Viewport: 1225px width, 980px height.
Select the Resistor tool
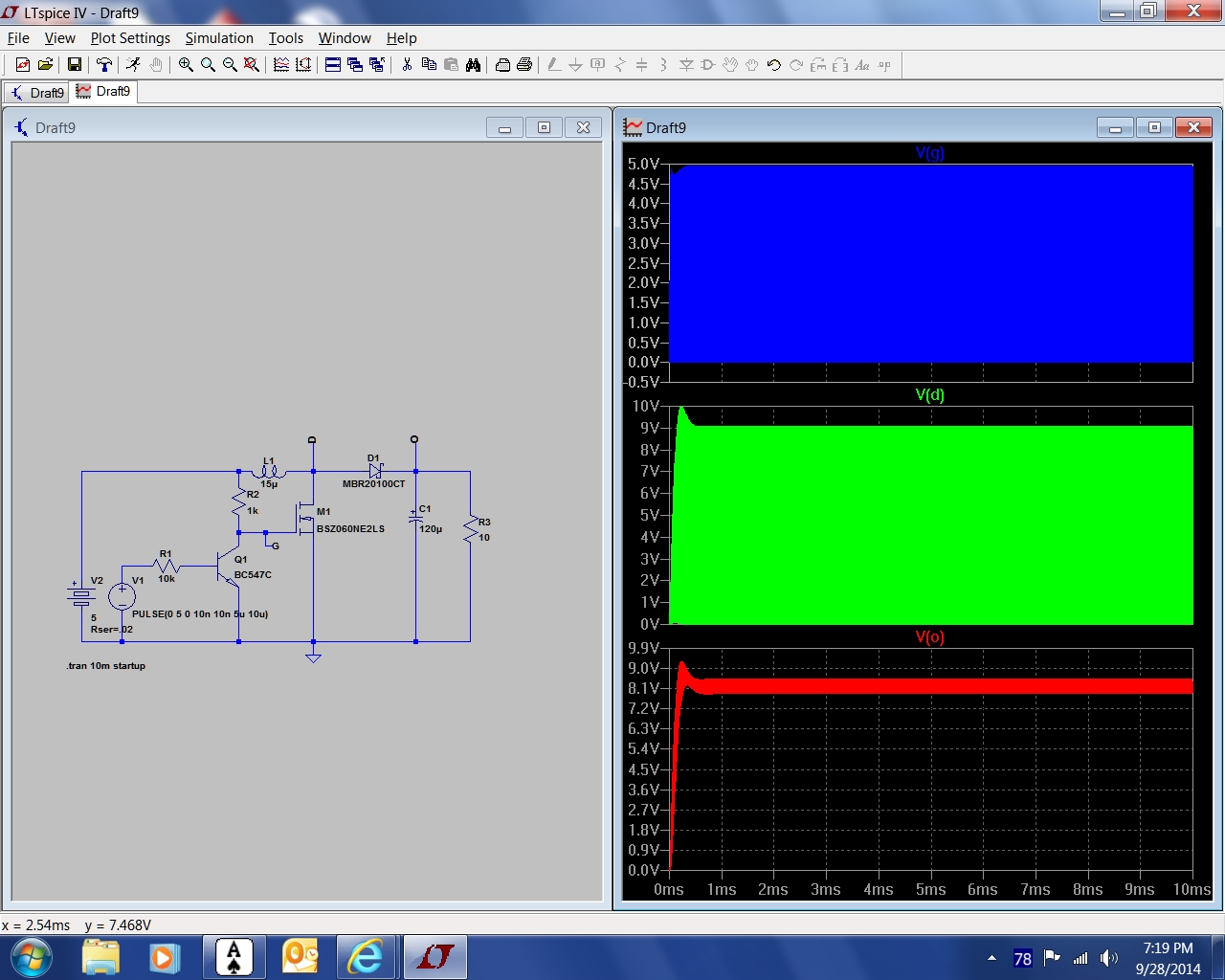coord(620,65)
